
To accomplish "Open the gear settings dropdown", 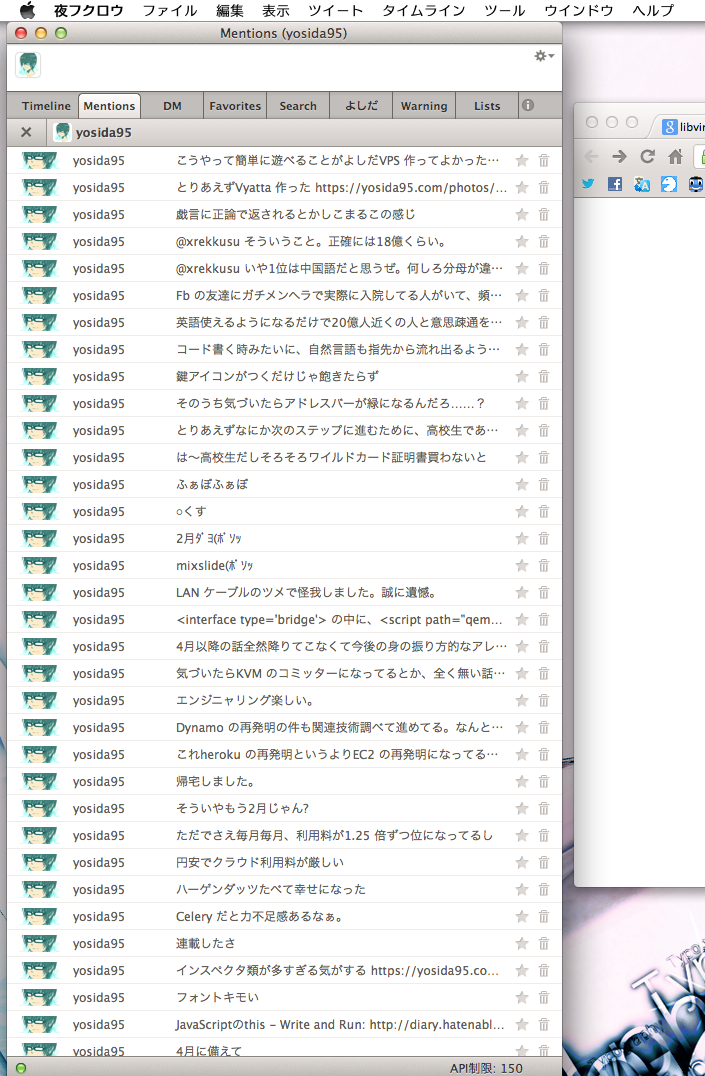I will (544, 57).
